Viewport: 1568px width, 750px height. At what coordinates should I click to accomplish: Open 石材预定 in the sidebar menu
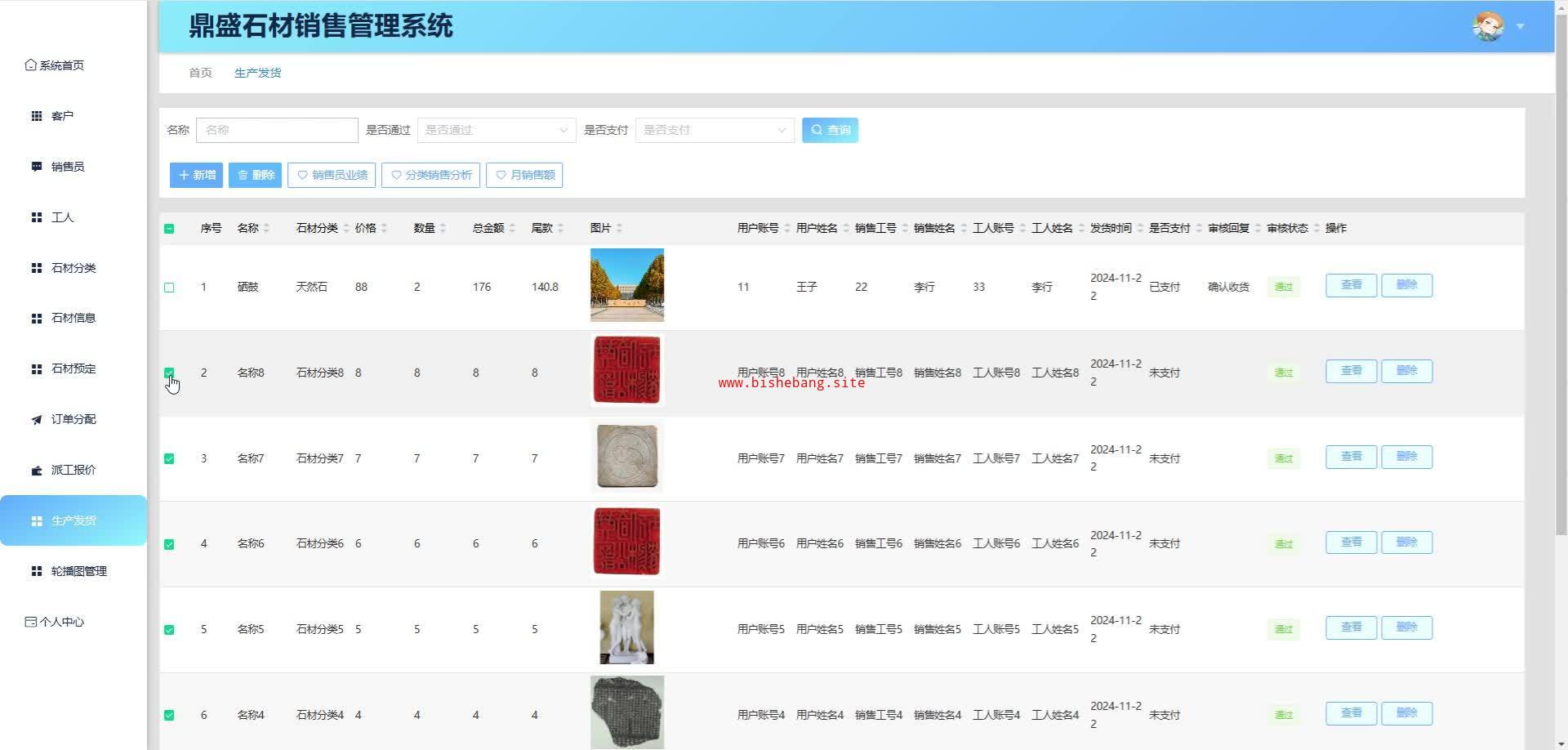coord(73,368)
